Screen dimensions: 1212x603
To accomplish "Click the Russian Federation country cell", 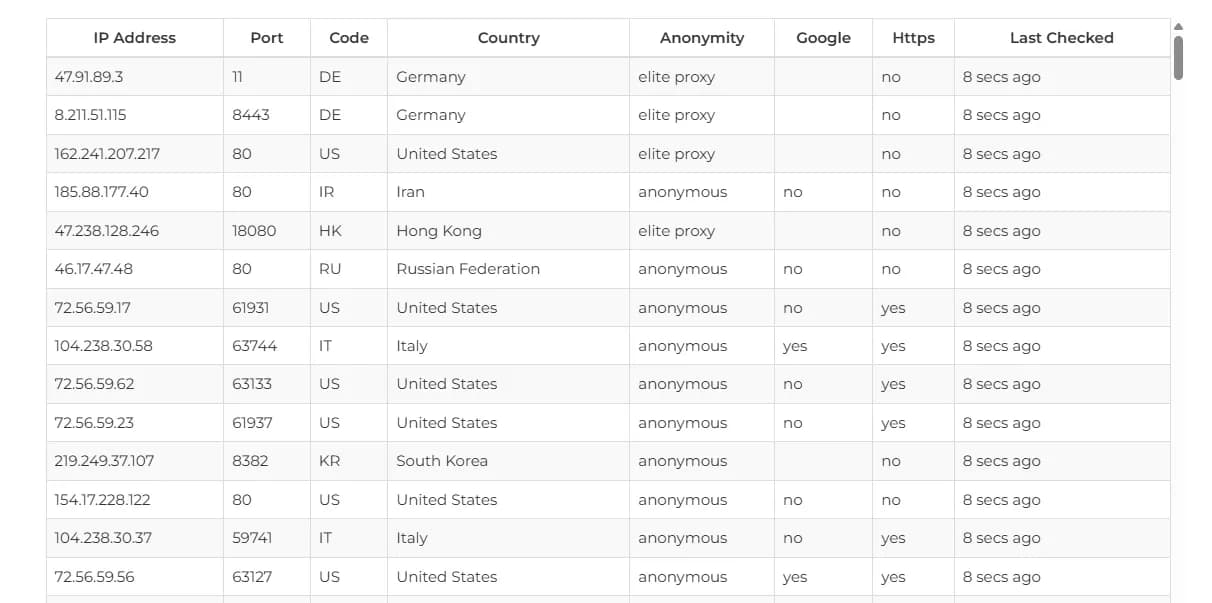I will pyautogui.click(x=467, y=269).
